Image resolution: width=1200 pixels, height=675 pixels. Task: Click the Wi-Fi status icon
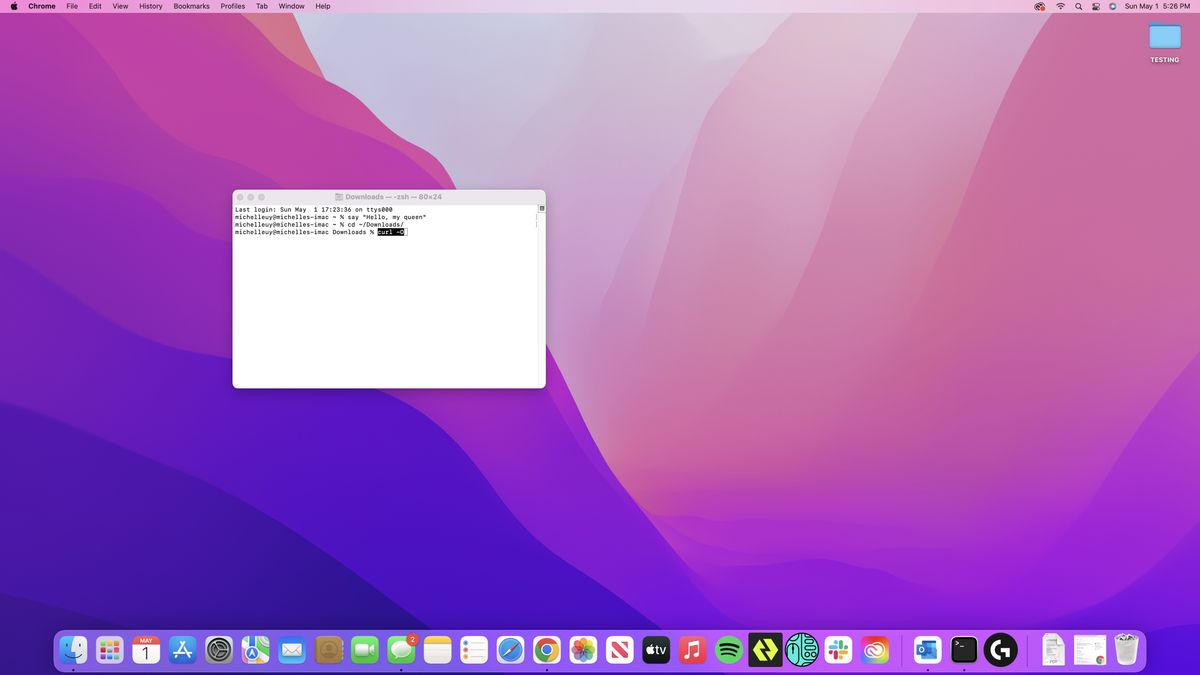[1060, 6]
